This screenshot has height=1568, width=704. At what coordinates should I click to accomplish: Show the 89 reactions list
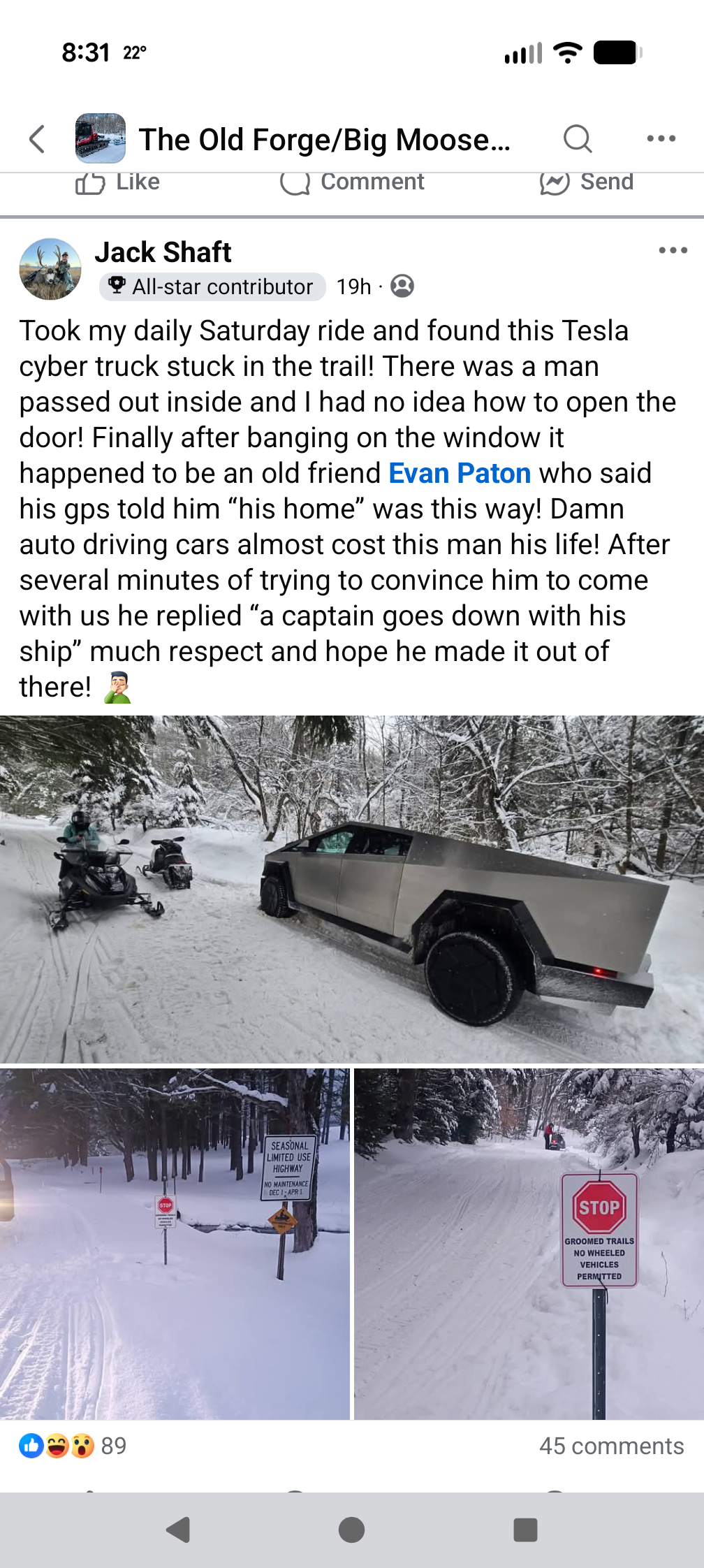pyautogui.click(x=73, y=1446)
